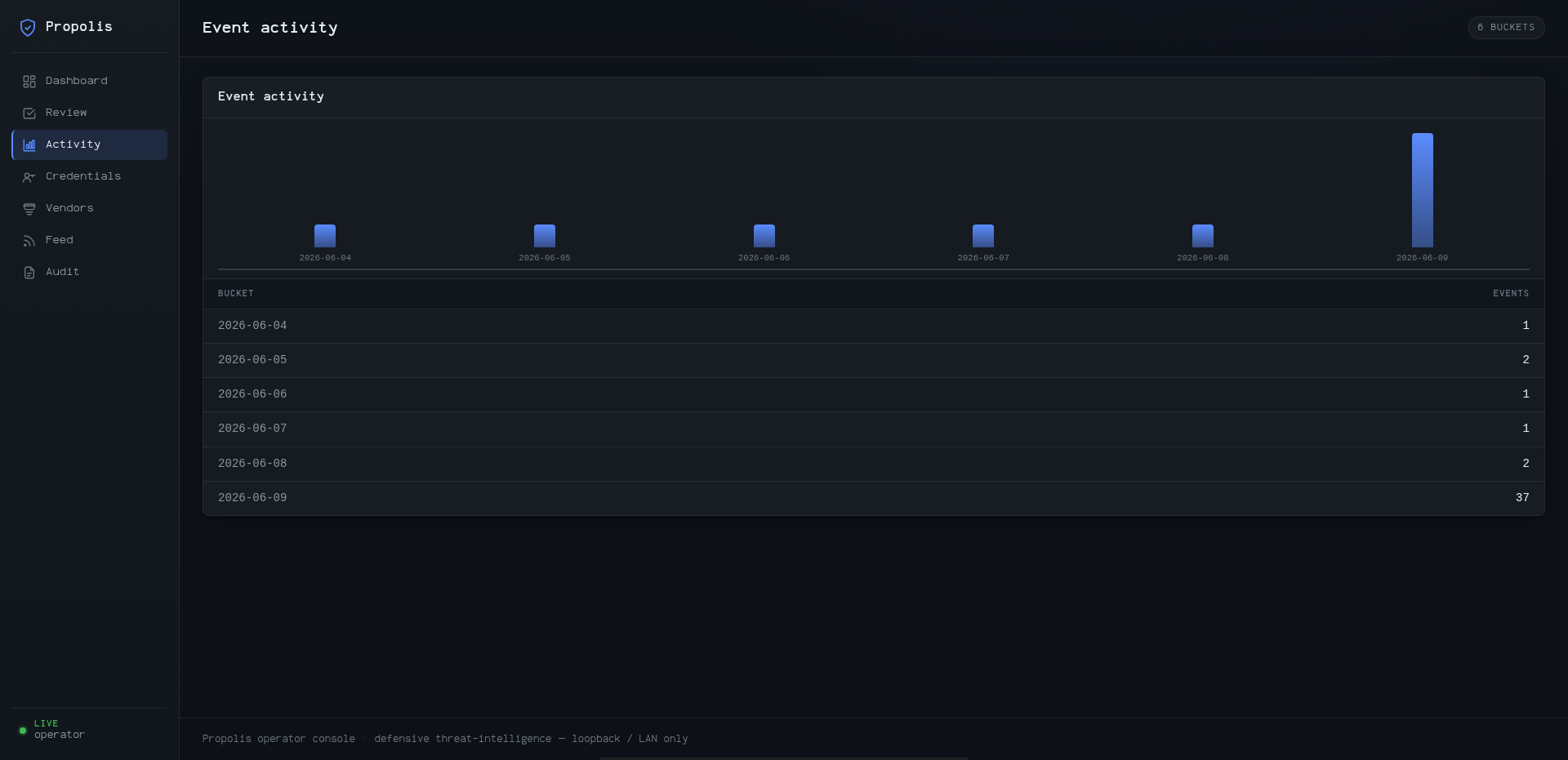Click the Vendors icon in the sidebar
The width and height of the screenshot is (1568, 760).
(29, 209)
